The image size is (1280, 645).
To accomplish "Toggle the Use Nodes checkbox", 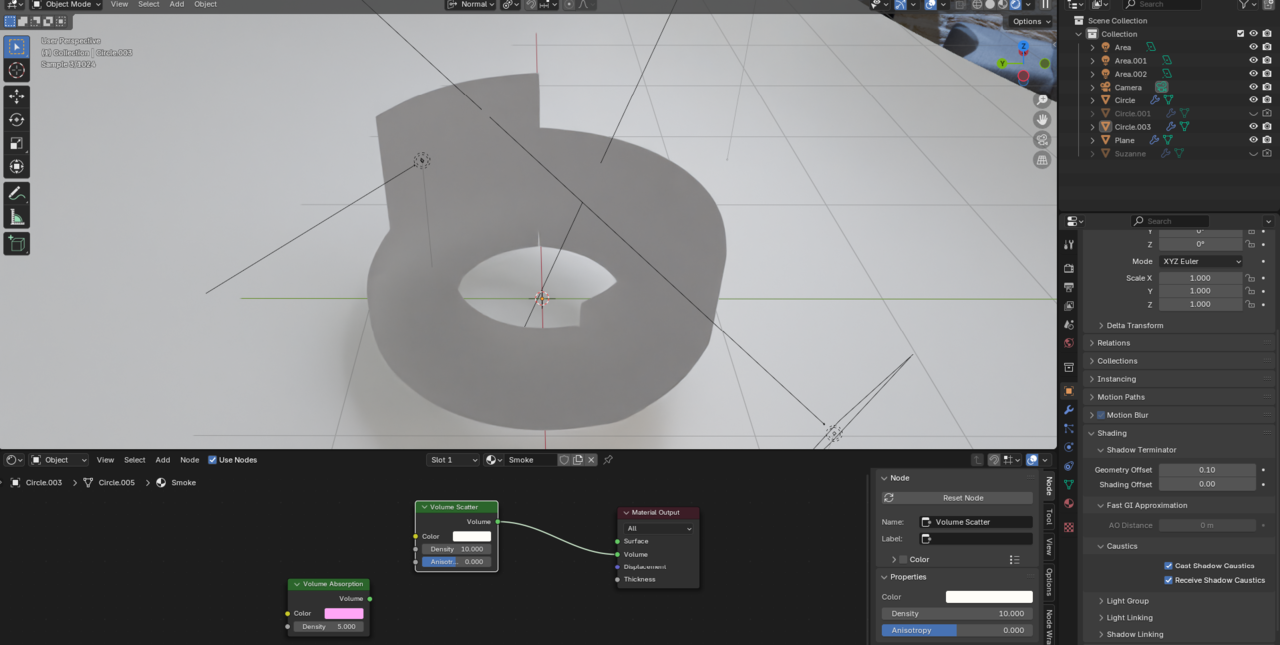I will click(x=212, y=460).
